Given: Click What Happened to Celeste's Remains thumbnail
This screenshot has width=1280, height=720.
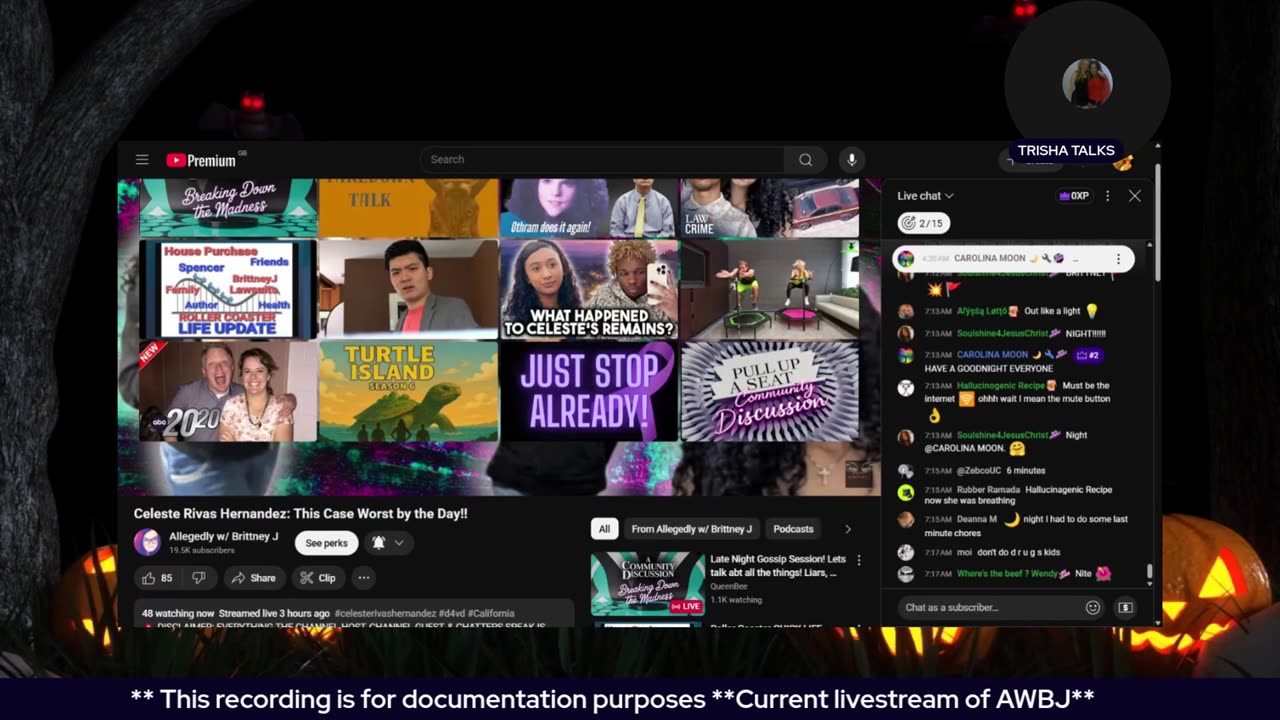Looking at the screenshot, I should tap(589, 289).
